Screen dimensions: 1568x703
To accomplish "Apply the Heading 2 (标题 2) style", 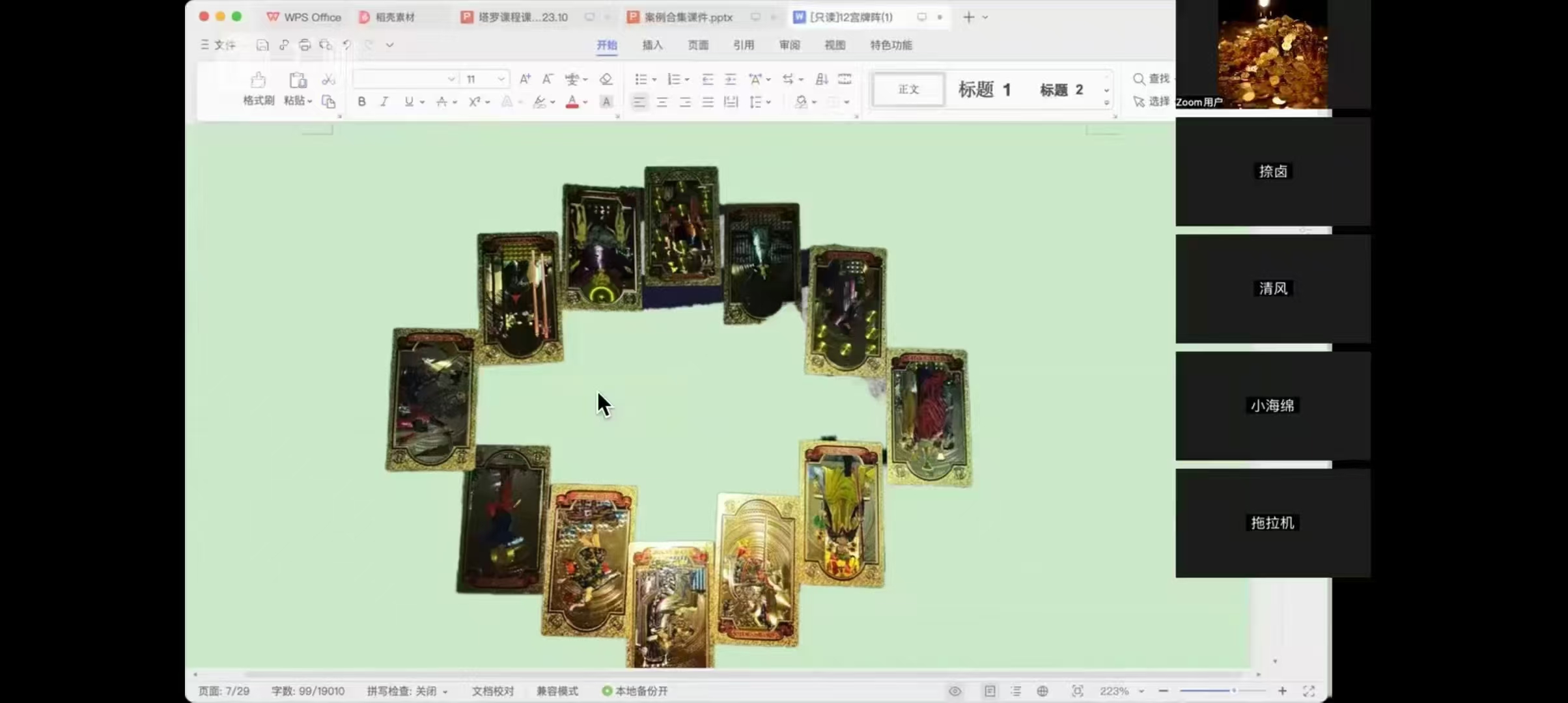I will pos(1061,89).
